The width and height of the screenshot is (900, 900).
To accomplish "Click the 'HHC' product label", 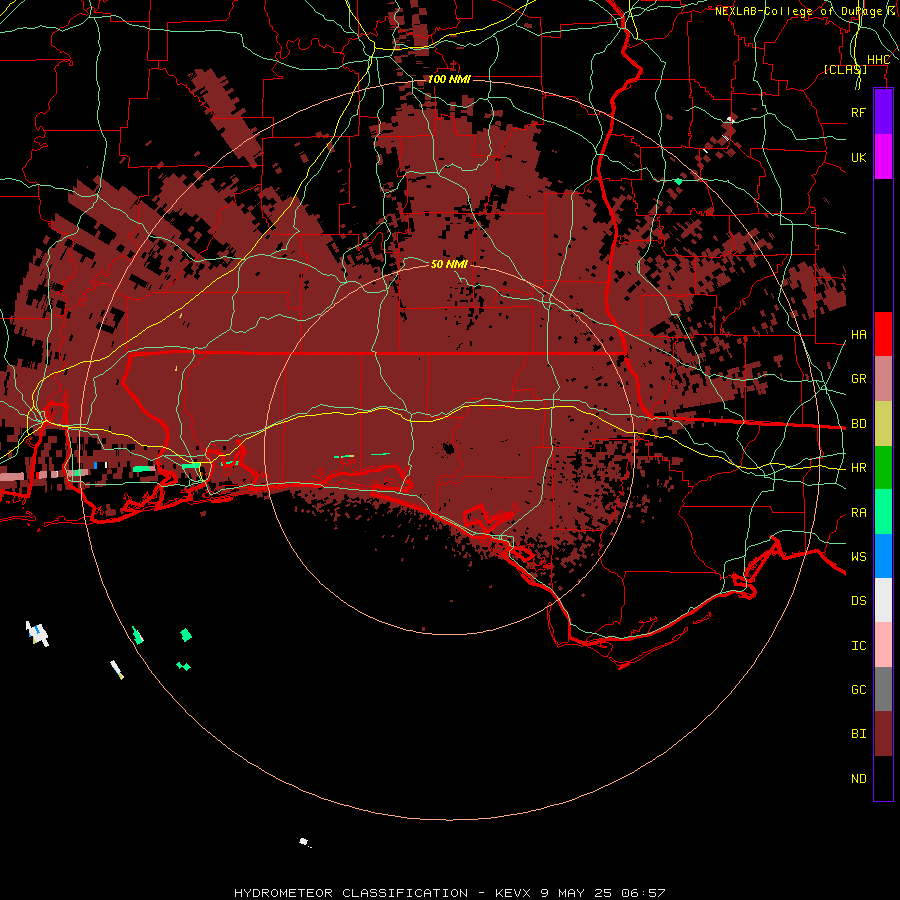I will [x=878, y=60].
